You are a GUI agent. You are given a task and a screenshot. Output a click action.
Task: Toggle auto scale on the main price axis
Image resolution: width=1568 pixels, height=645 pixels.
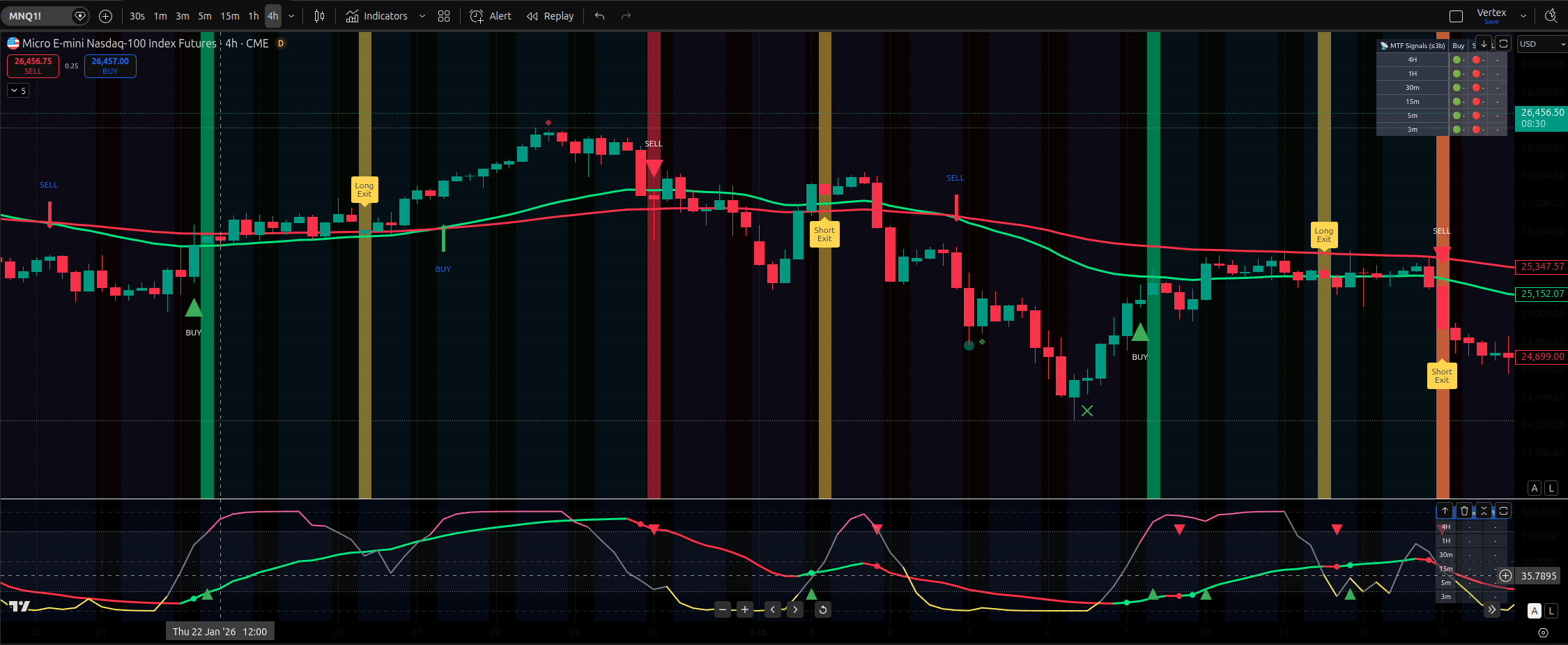click(x=1535, y=488)
